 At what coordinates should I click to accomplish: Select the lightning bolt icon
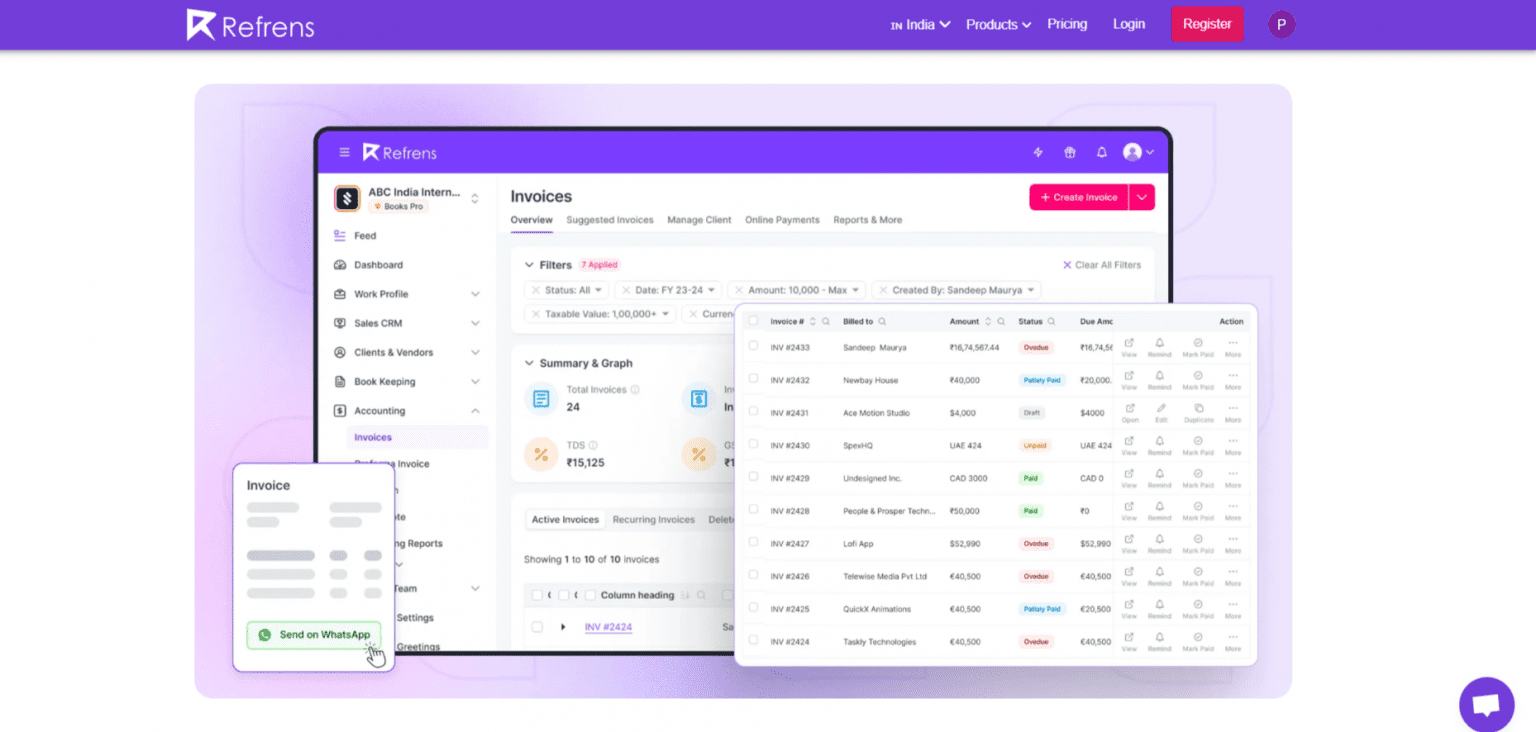tap(1037, 152)
